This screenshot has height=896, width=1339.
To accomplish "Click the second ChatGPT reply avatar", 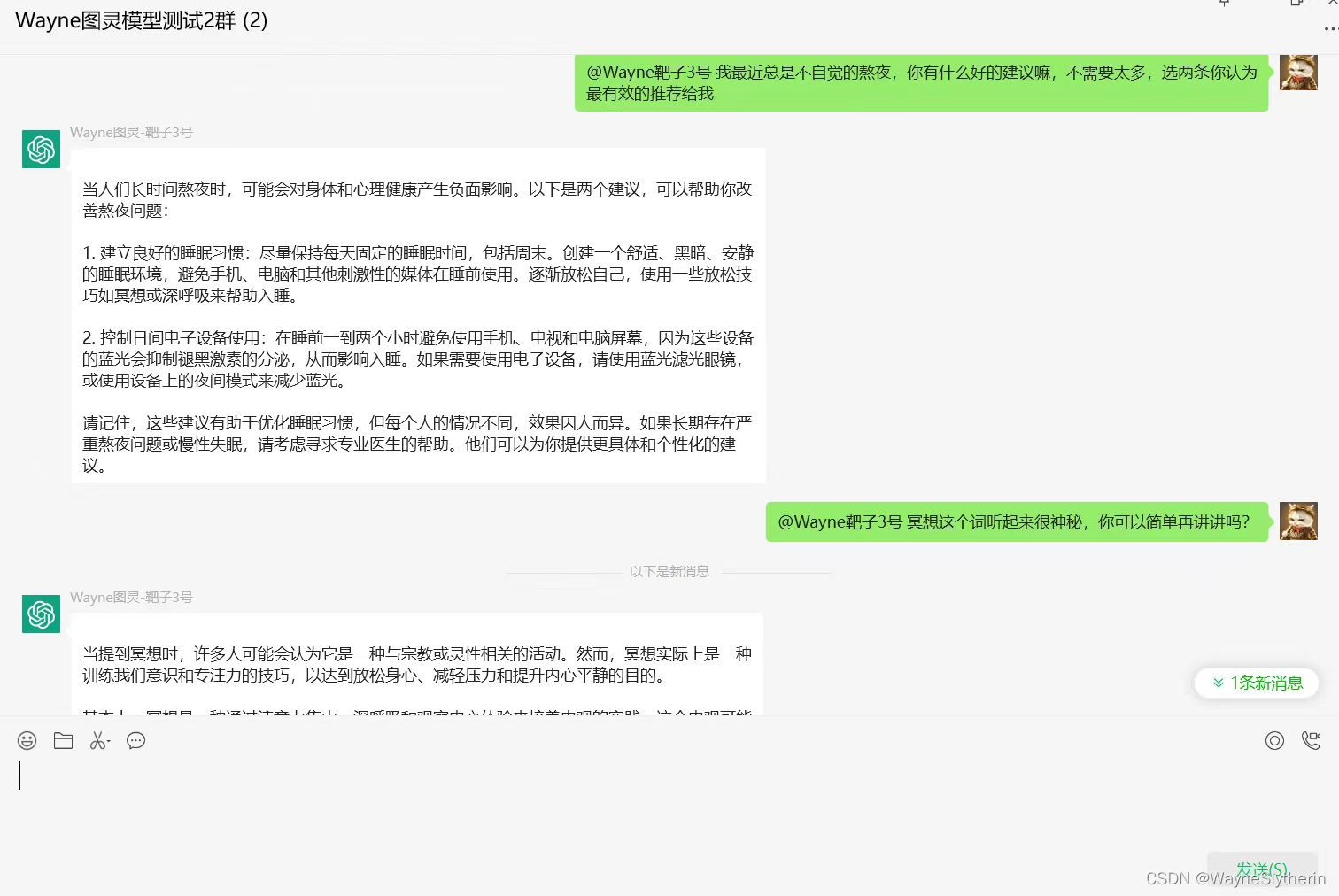I will coord(41,614).
